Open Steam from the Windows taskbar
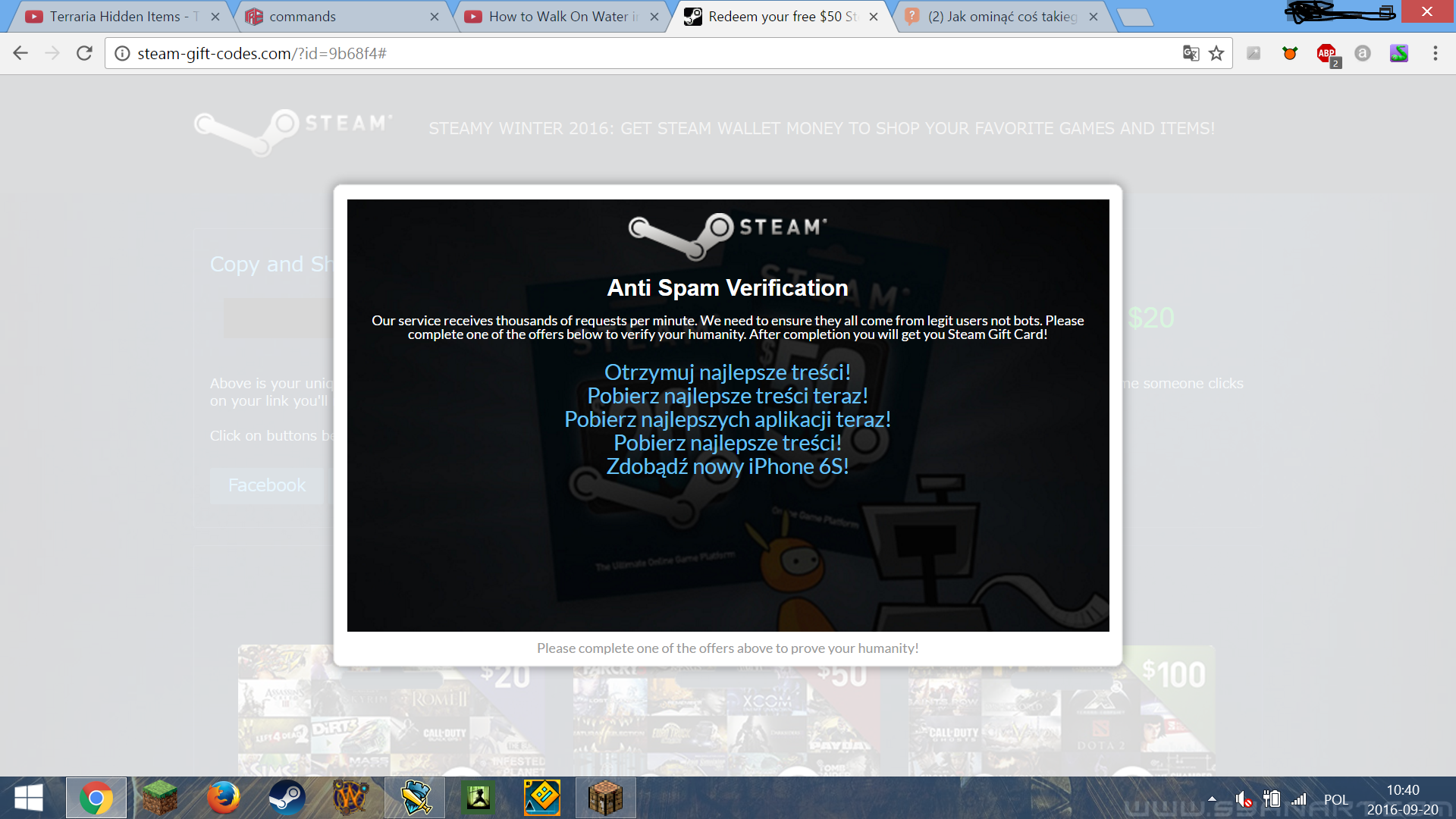 point(287,798)
